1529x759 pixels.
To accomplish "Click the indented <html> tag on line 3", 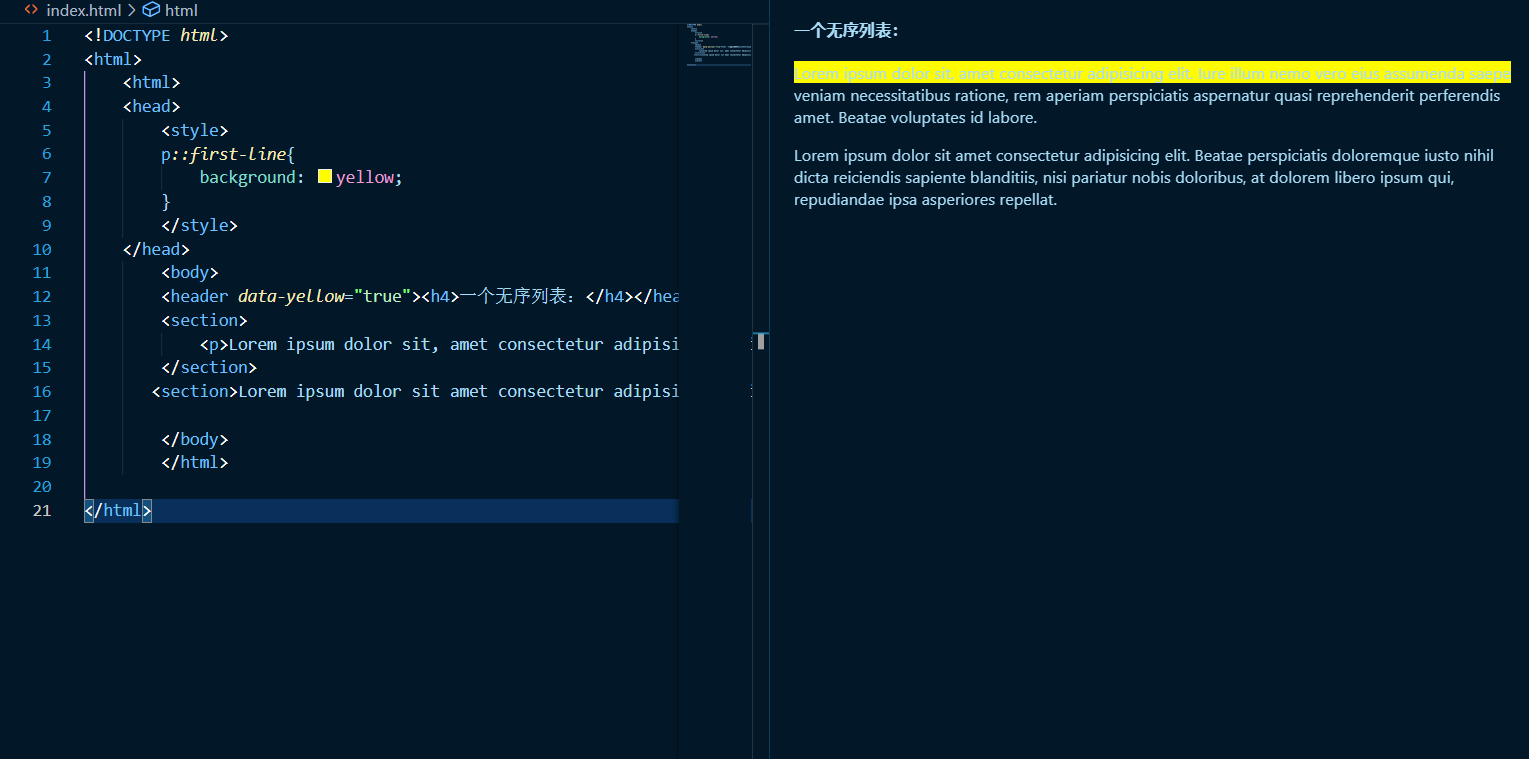I will pyautogui.click(x=152, y=83).
